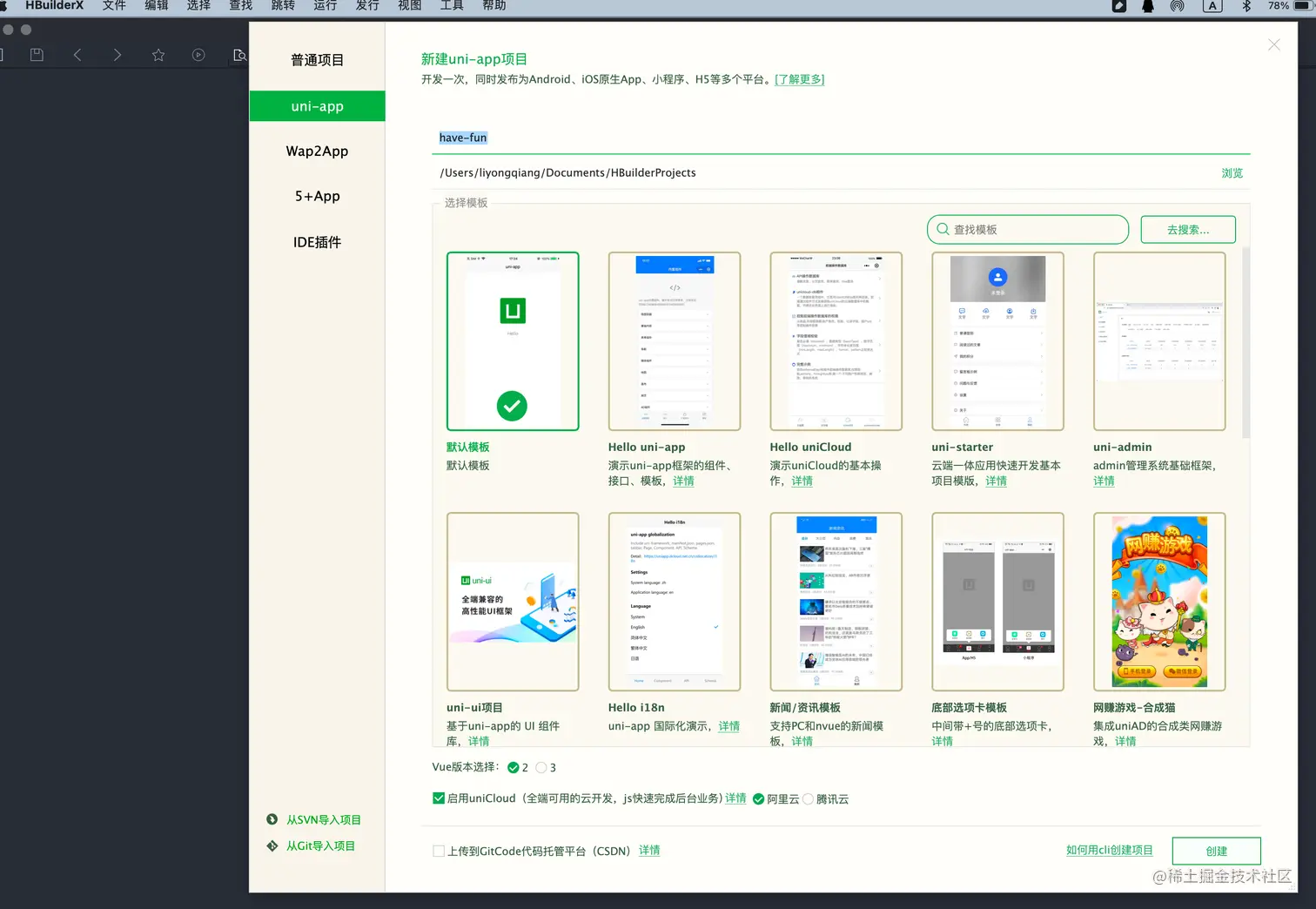
Task: Select 阿里云 cloud provider option
Action: click(759, 799)
